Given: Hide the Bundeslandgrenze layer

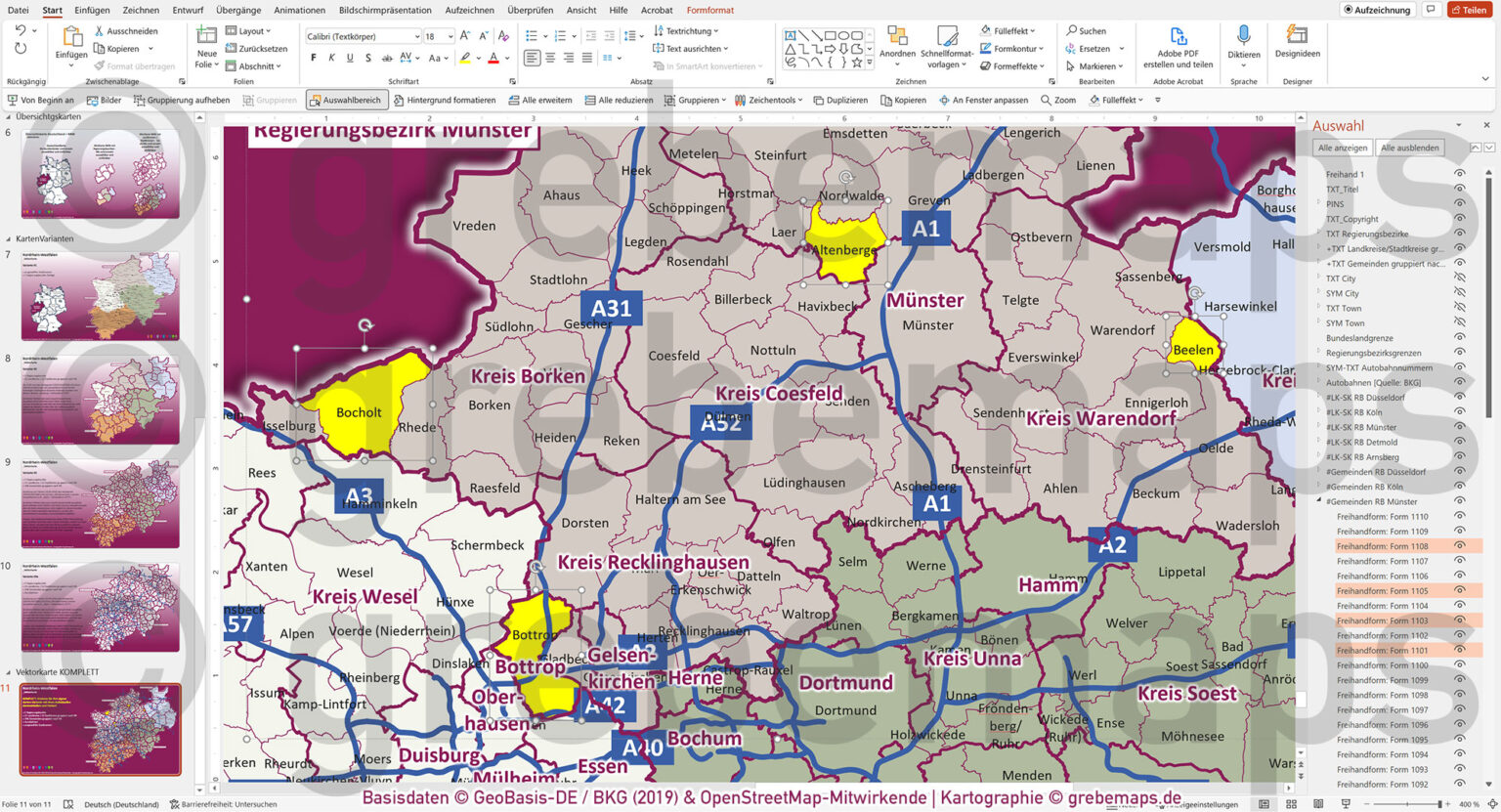Looking at the screenshot, I should tap(1460, 338).
